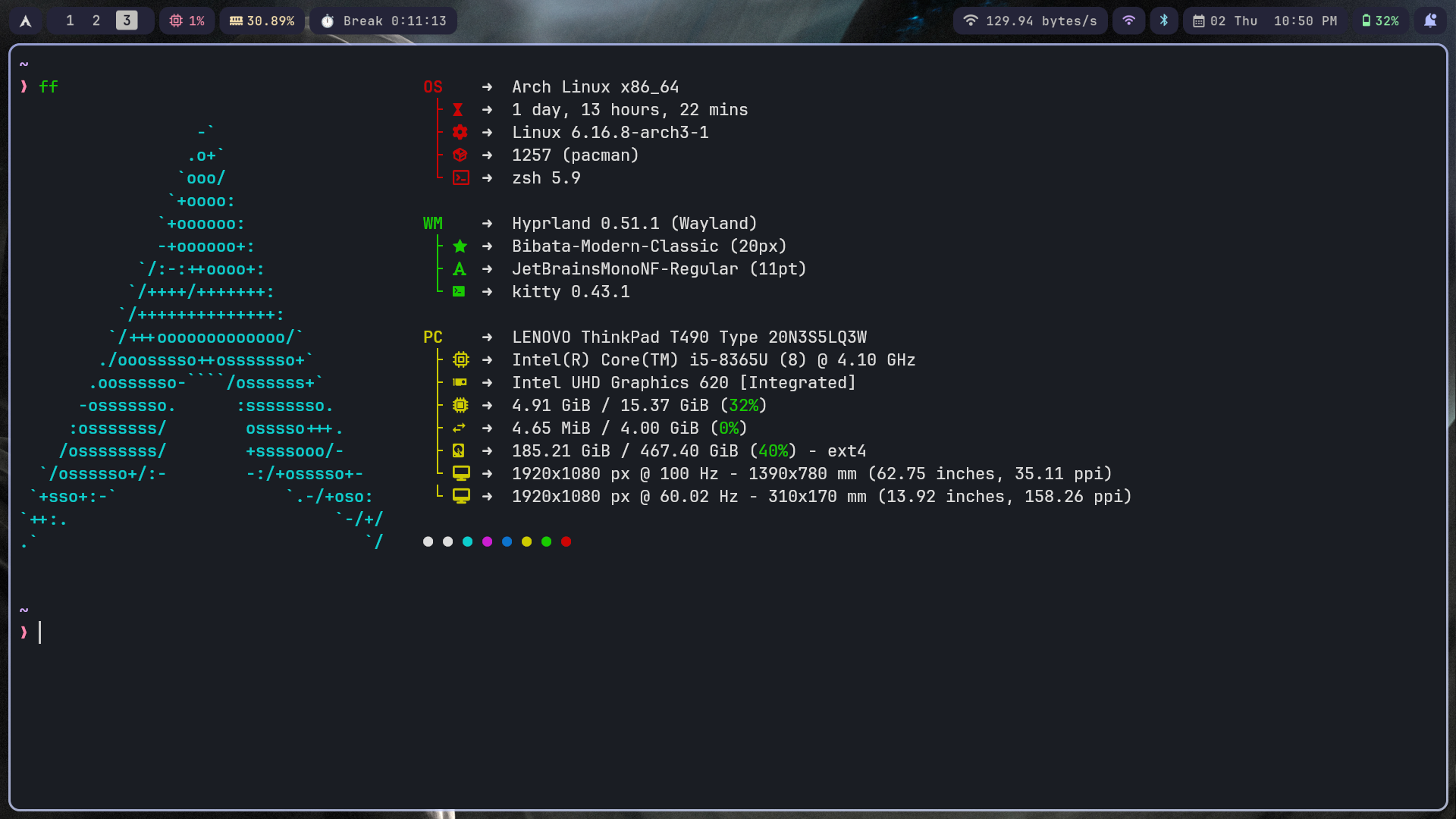Click the green terminal icon beside kitty
The image size is (1456, 819).
tap(459, 292)
